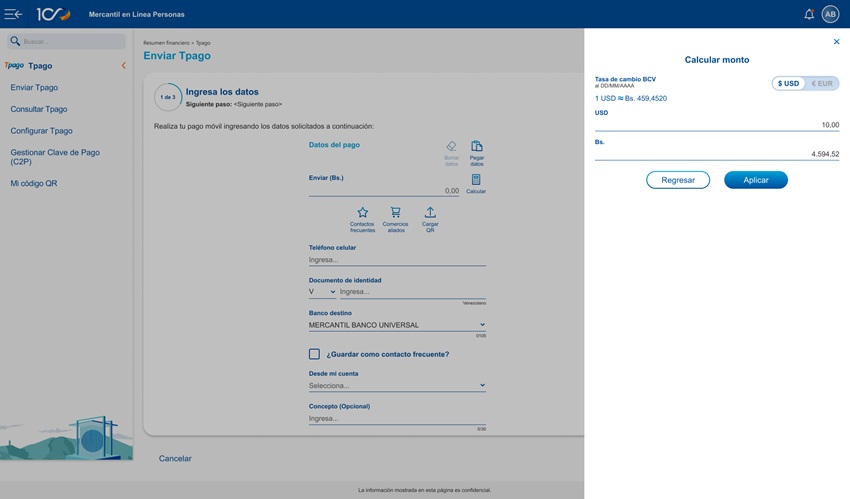Click the Concepto (Opcional) input field
Image resolution: width=850 pixels, height=499 pixels.
coord(397,418)
